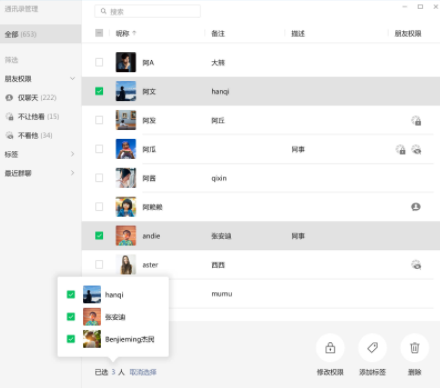Check the checkbox in the qixin row

99,178
